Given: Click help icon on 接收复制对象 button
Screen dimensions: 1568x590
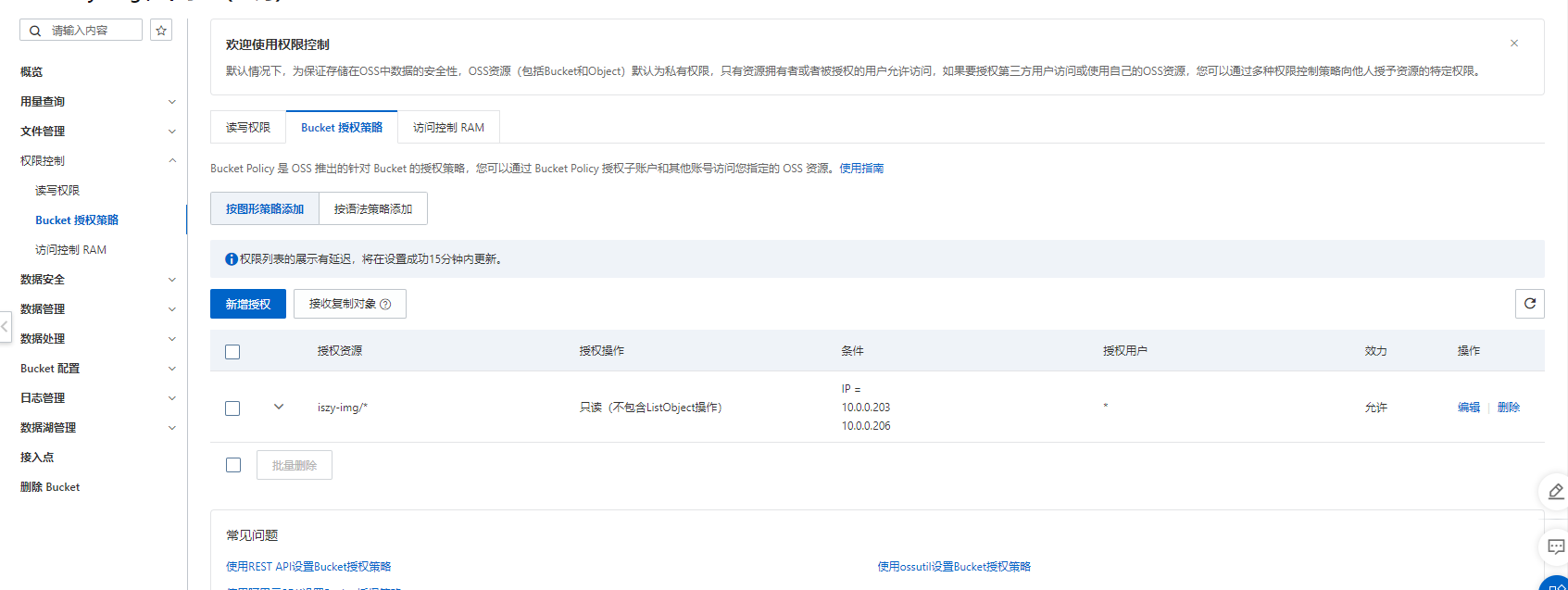Looking at the screenshot, I should pyautogui.click(x=386, y=305).
